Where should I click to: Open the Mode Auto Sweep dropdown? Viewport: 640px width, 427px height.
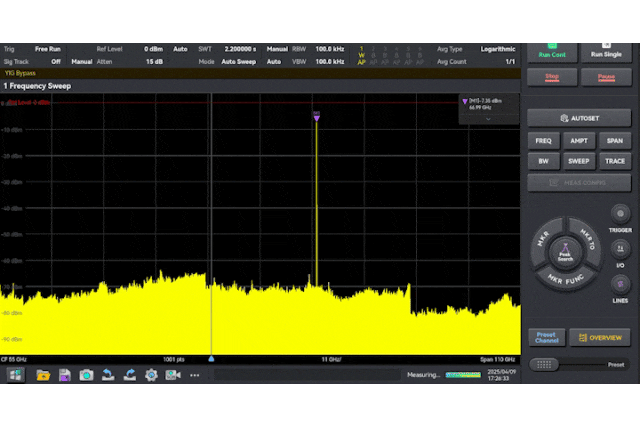click(238, 62)
